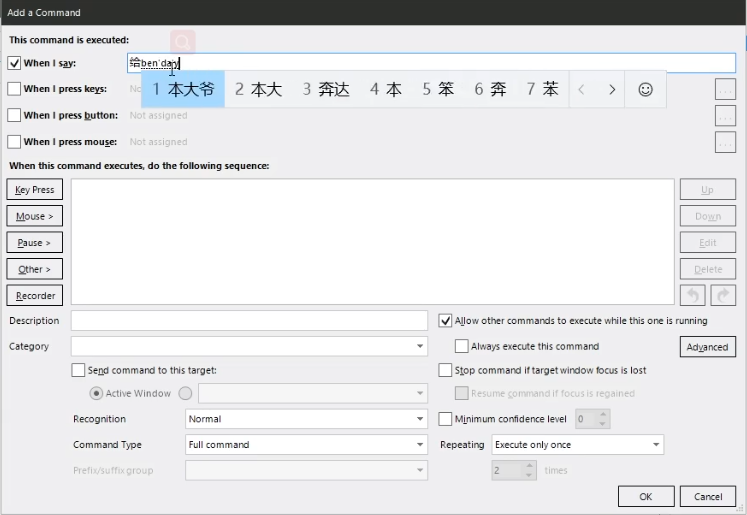Expand the Category dropdown

point(419,346)
